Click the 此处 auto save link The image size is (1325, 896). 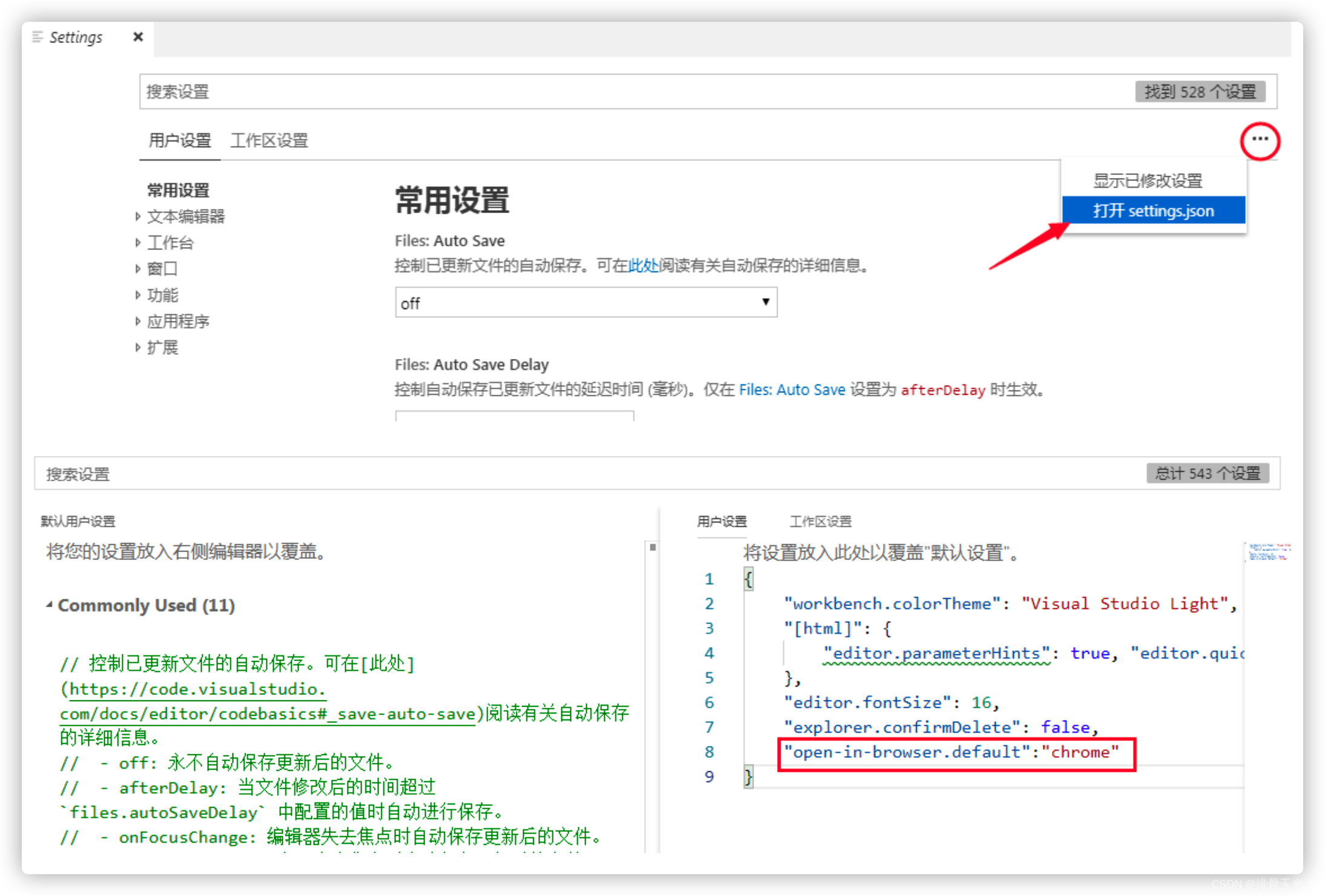click(643, 266)
